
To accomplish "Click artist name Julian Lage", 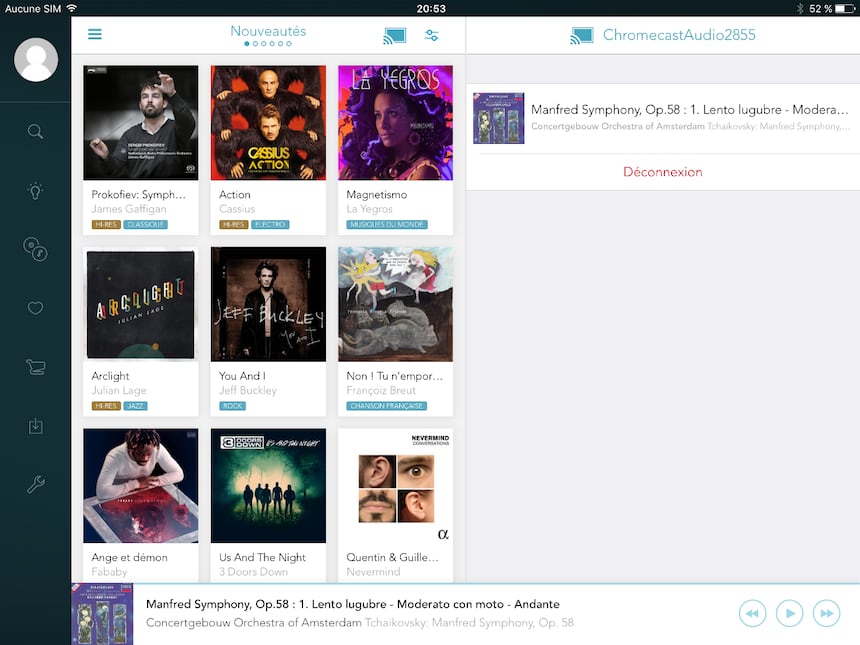I will point(119,391).
